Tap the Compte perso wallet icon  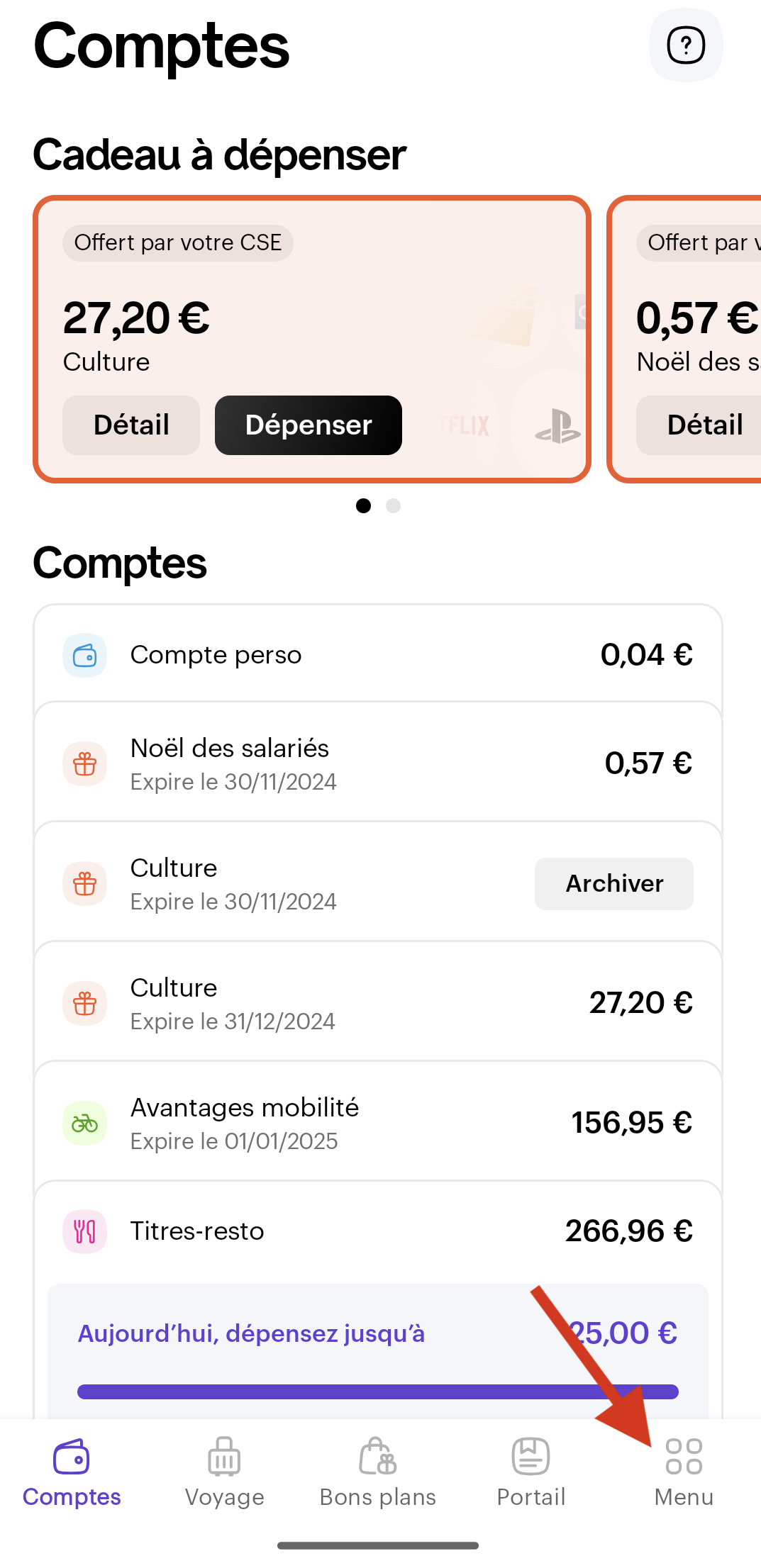pyautogui.click(x=85, y=656)
